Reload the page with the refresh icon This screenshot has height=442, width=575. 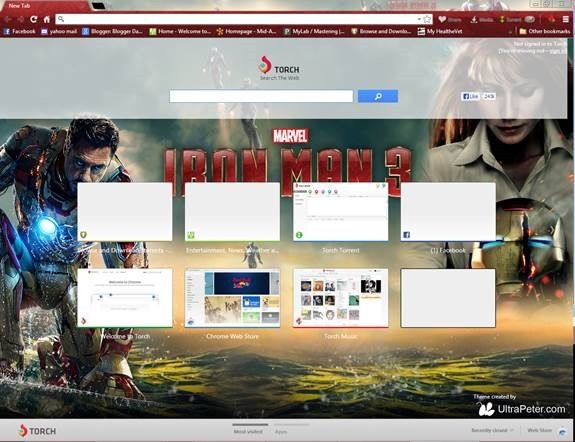(34, 19)
